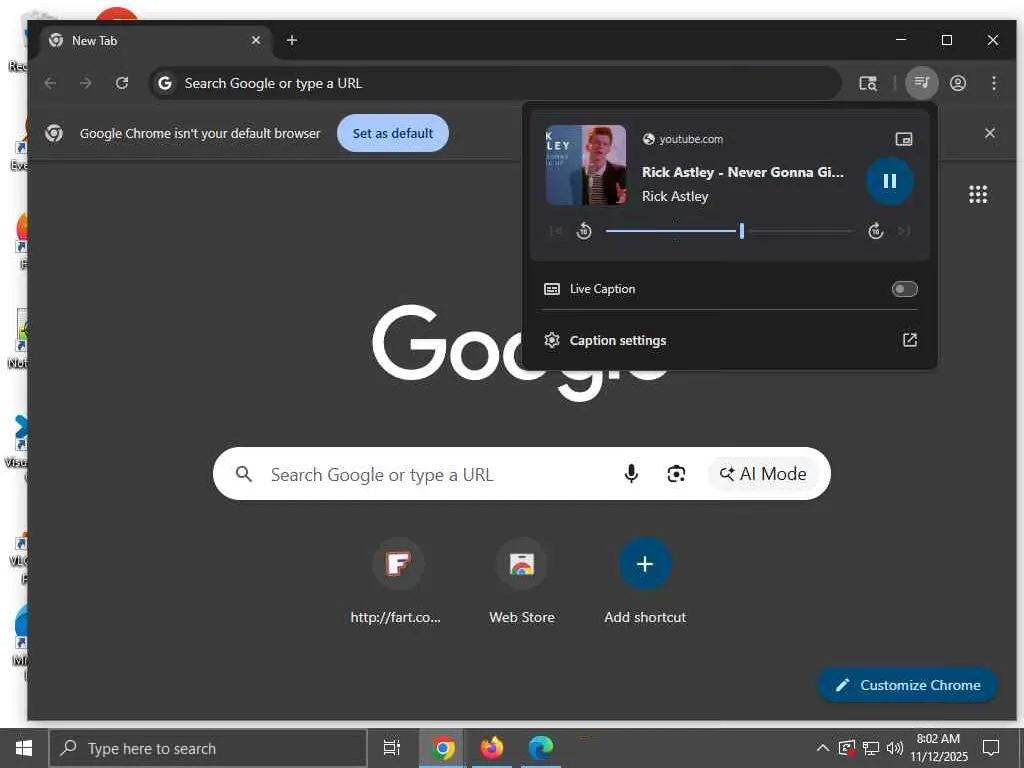Open the Chrome three-dot menu

pyautogui.click(x=993, y=83)
